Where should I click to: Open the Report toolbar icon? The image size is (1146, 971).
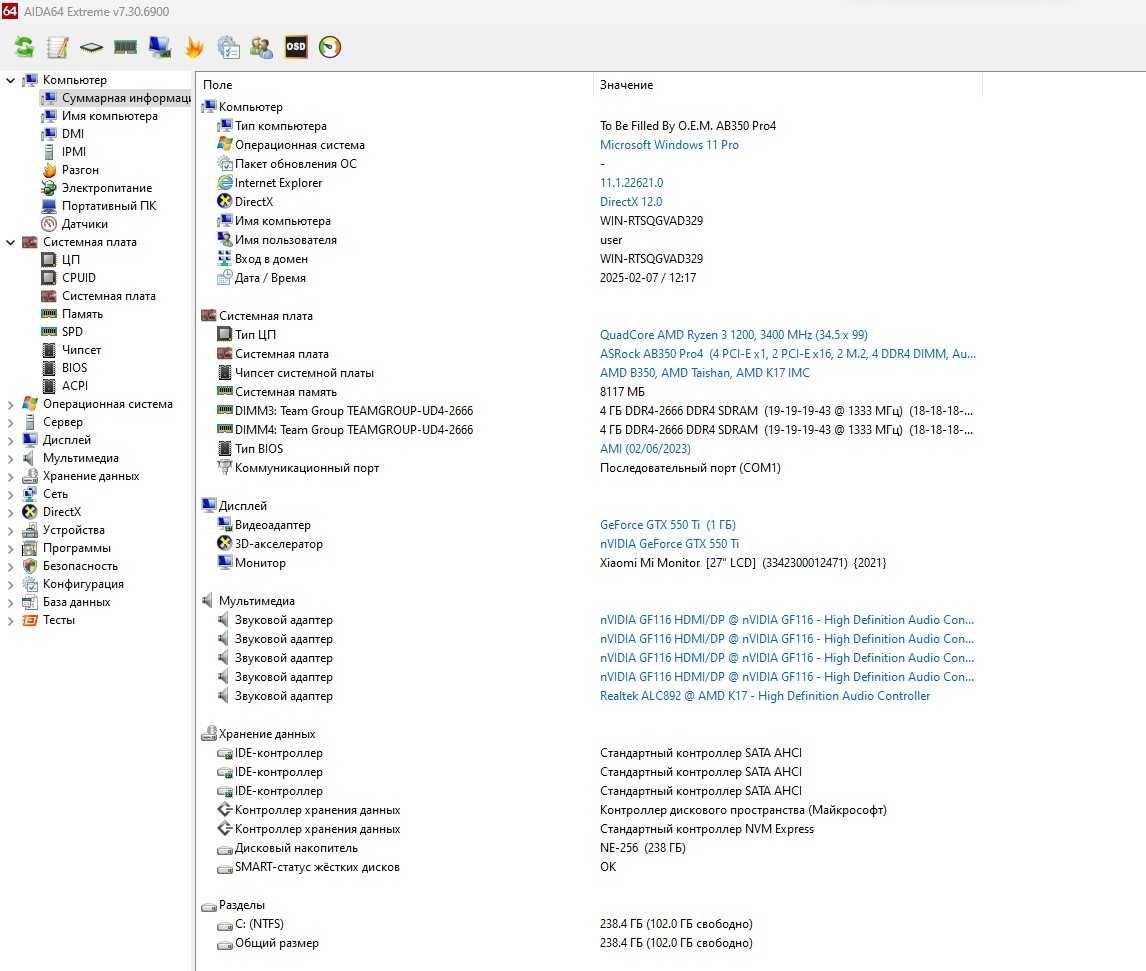pos(57,47)
